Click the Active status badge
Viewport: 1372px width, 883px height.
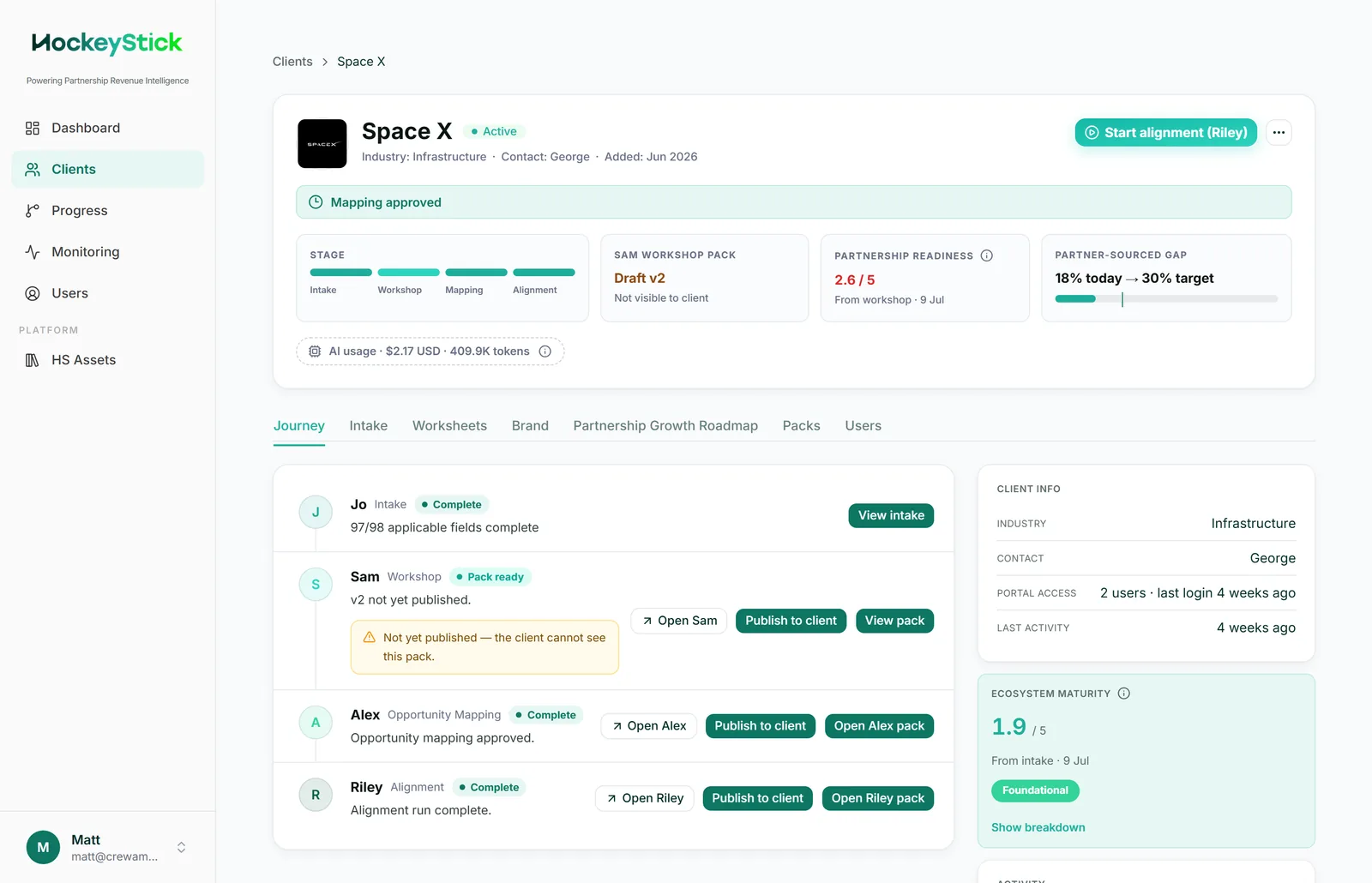[495, 131]
